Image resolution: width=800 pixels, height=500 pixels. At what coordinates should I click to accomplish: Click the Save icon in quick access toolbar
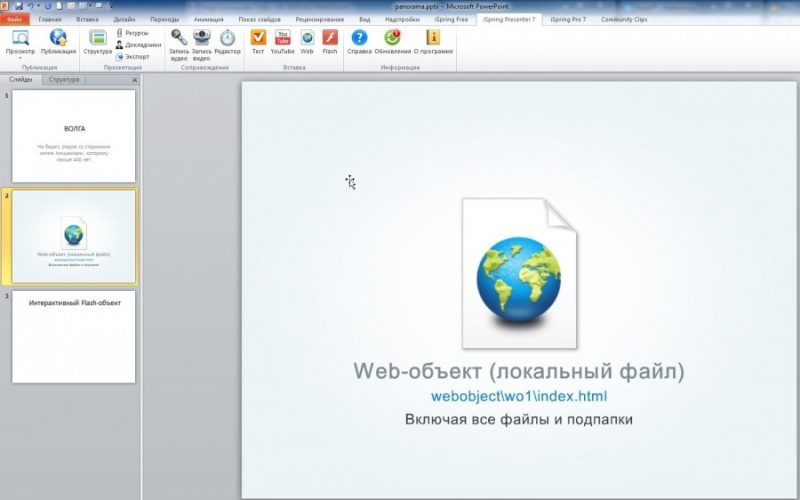tap(19, 6)
